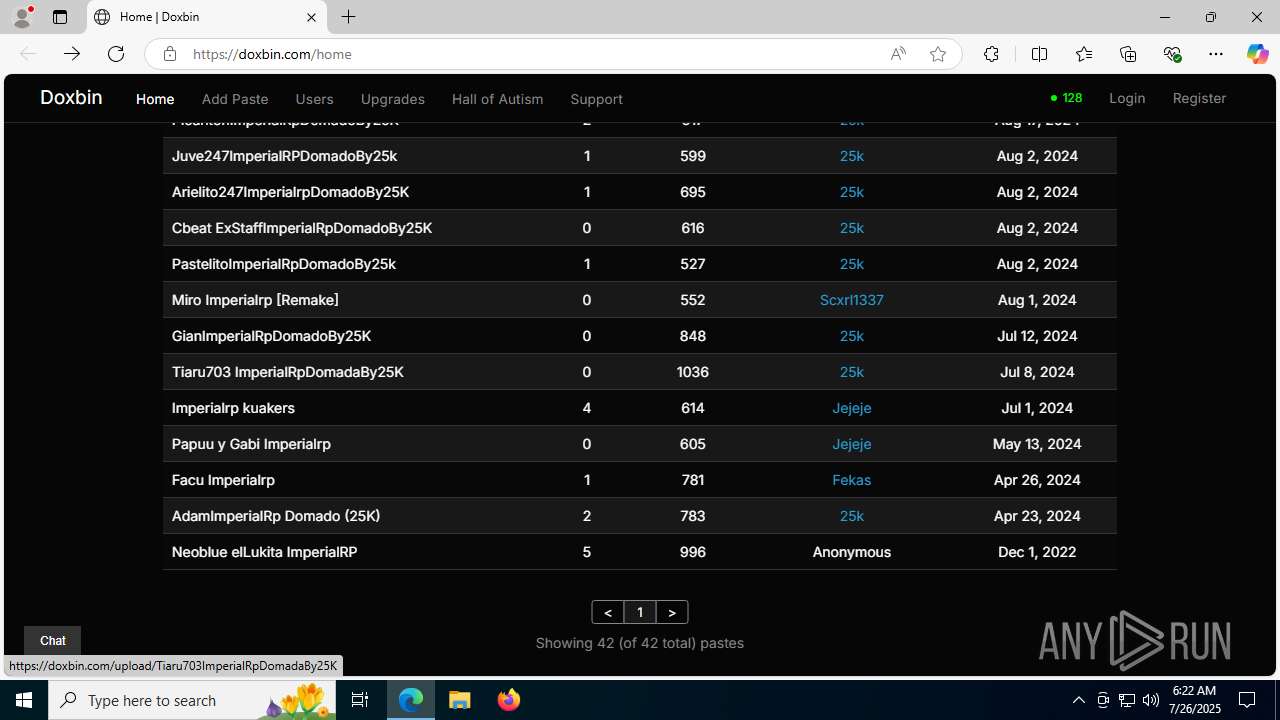Open paste Tiaru703 ImperialRpDomadaBy25K
Viewport: 1280px width, 720px height.
click(x=288, y=372)
